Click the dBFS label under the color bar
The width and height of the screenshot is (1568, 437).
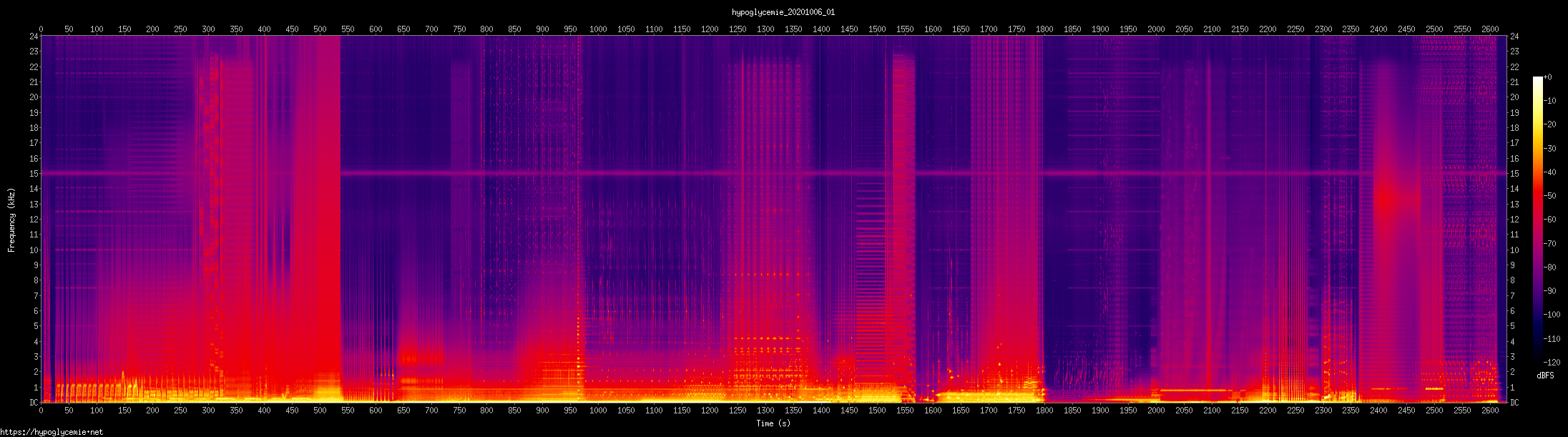1545,375
